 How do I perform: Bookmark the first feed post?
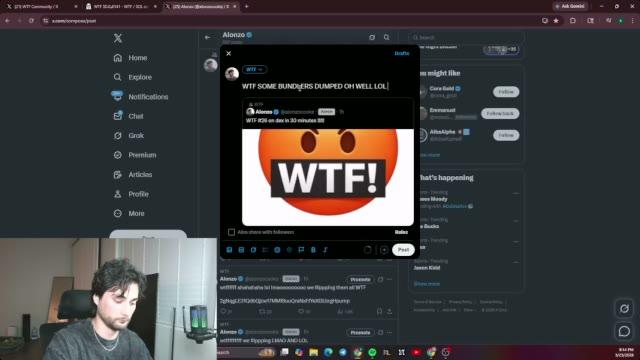point(380,312)
